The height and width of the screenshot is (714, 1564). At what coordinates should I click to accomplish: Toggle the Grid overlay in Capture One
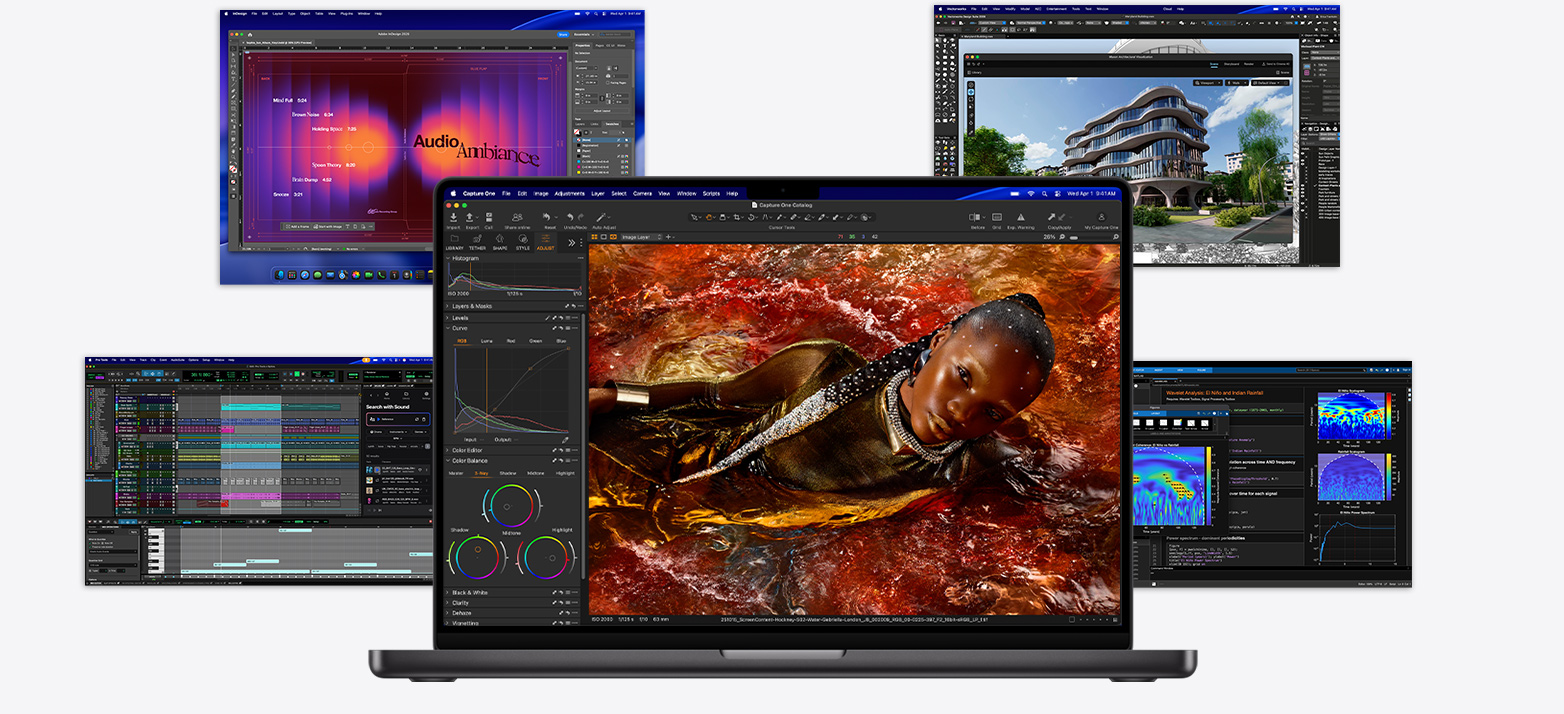[x=997, y=217]
